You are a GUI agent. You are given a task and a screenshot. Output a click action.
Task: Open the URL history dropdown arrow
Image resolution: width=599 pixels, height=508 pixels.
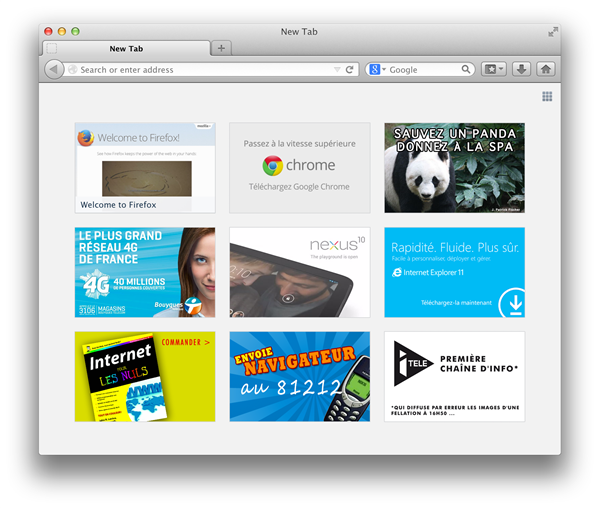coord(337,70)
